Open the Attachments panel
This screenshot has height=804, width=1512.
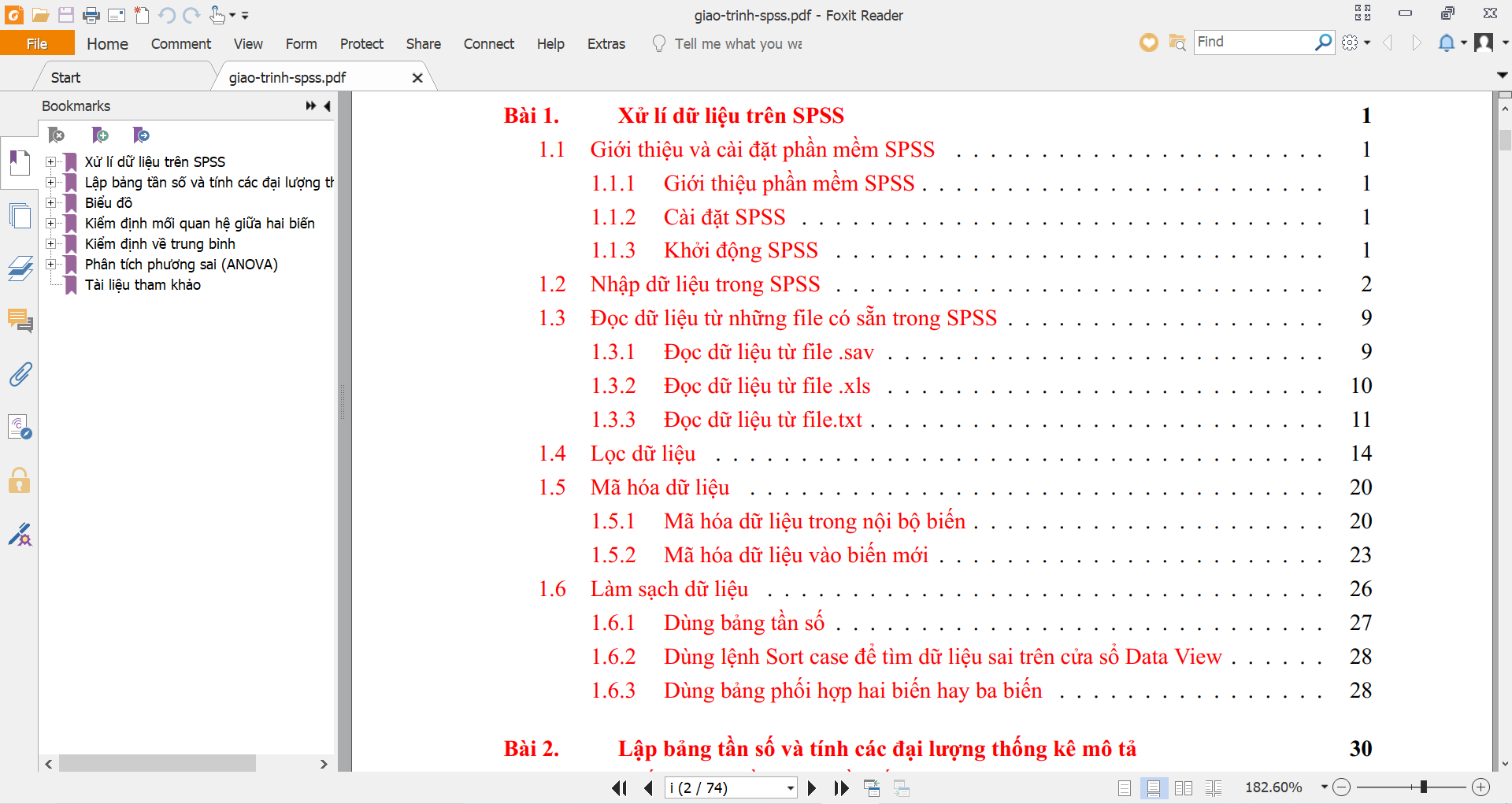20,375
